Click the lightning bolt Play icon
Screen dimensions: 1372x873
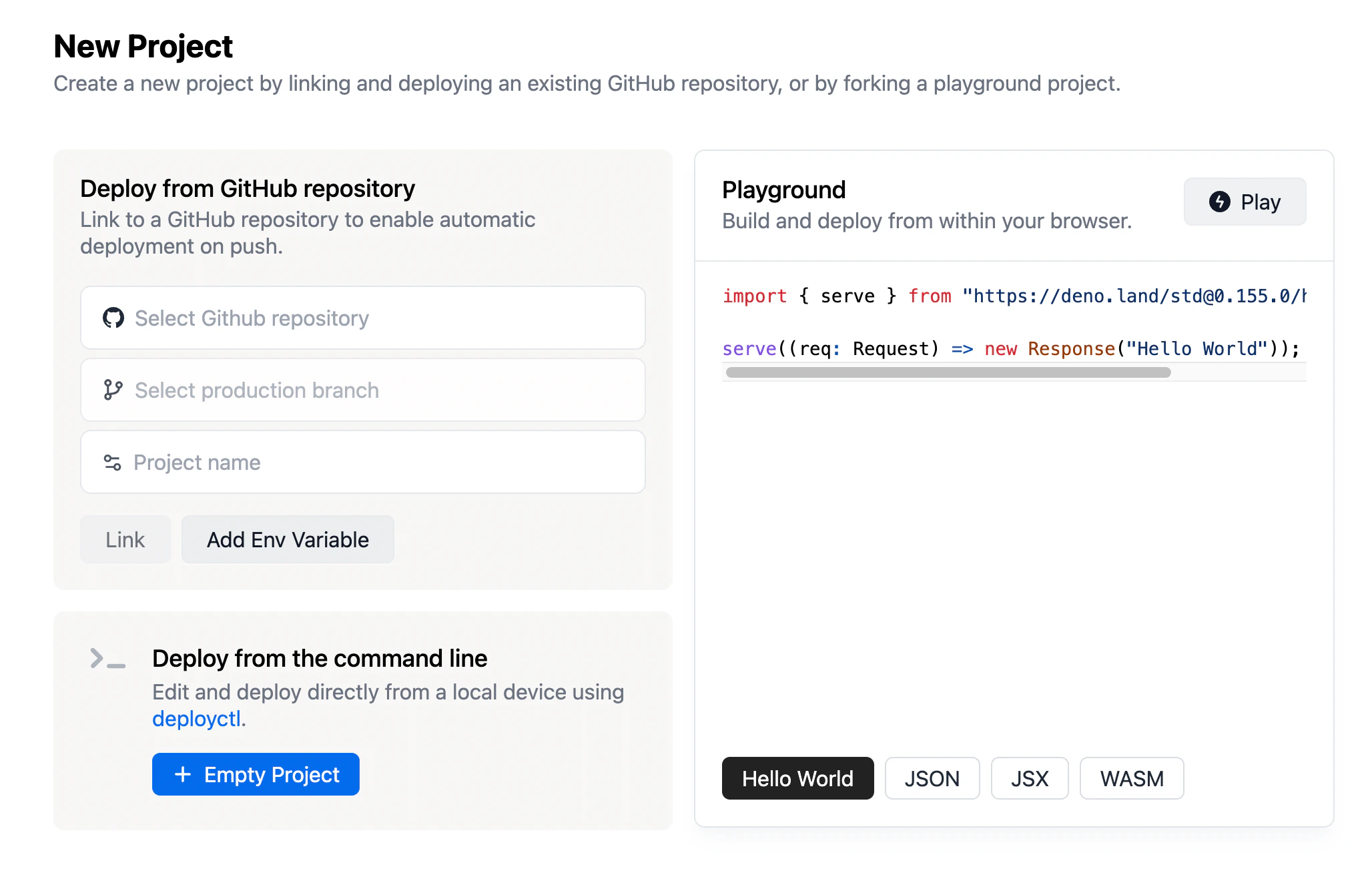click(x=1219, y=202)
